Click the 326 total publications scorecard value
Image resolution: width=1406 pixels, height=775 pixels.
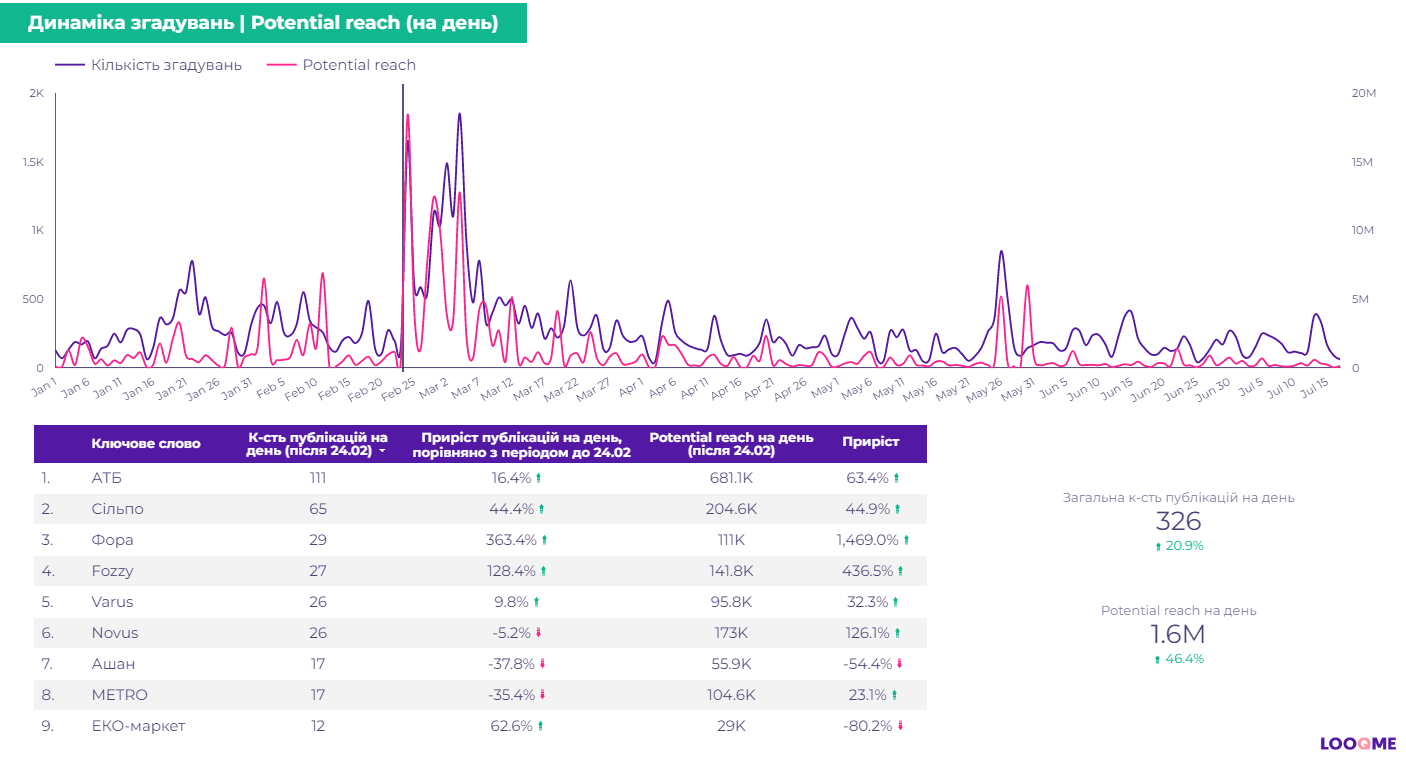(x=1178, y=521)
